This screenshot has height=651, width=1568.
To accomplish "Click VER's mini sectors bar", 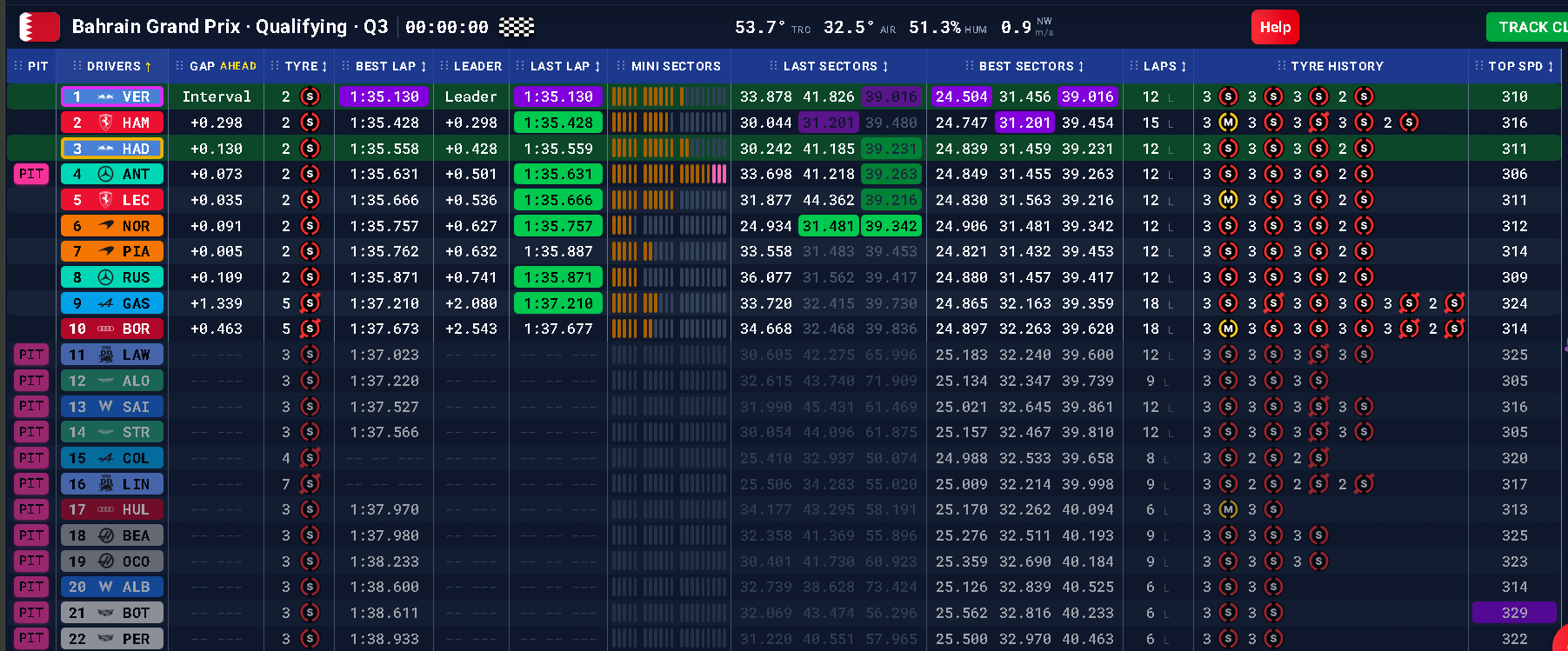I will (669, 96).
